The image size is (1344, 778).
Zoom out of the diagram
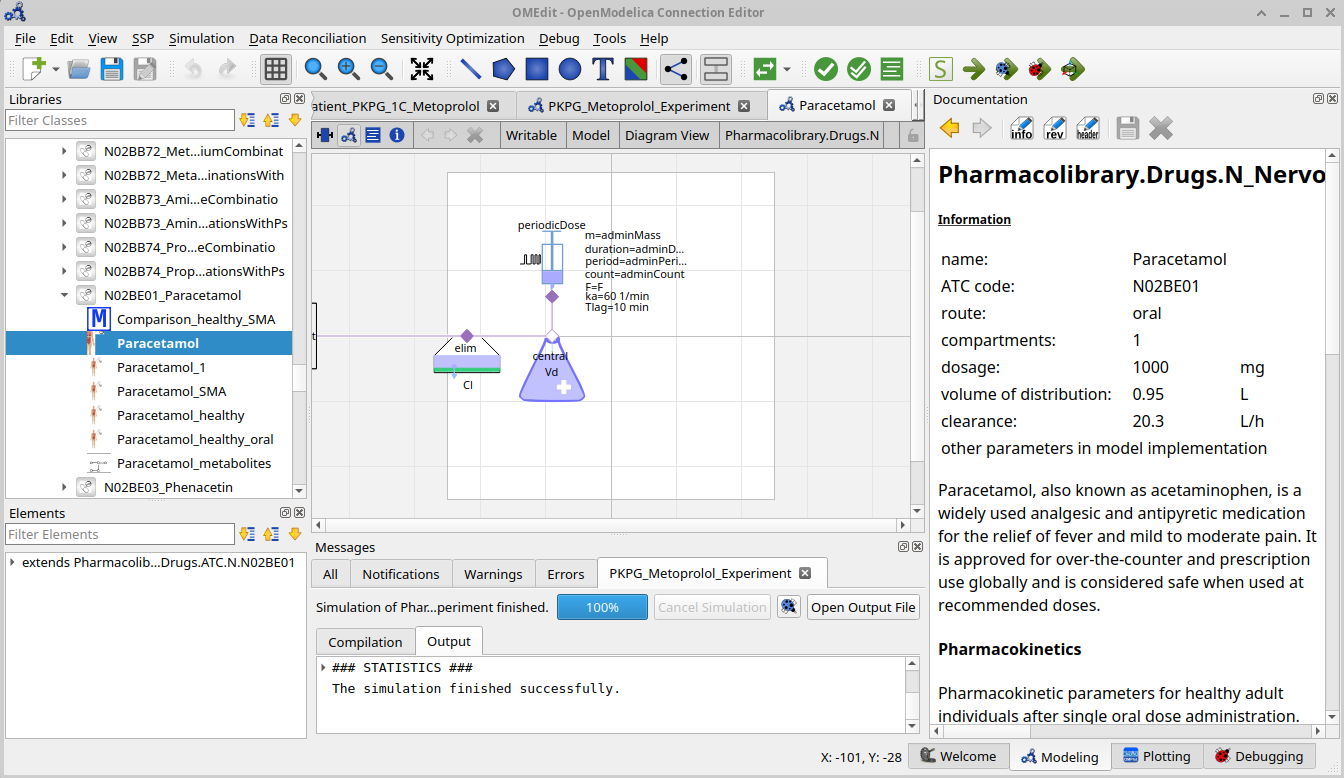pos(382,69)
